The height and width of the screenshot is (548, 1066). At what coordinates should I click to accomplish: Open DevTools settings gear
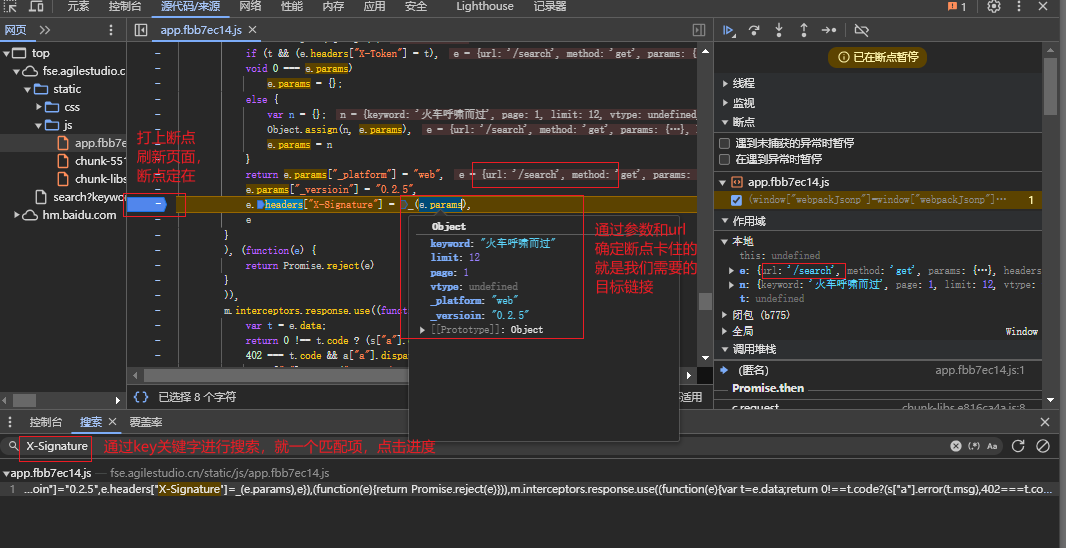pyautogui.click(x=993, y=7)
